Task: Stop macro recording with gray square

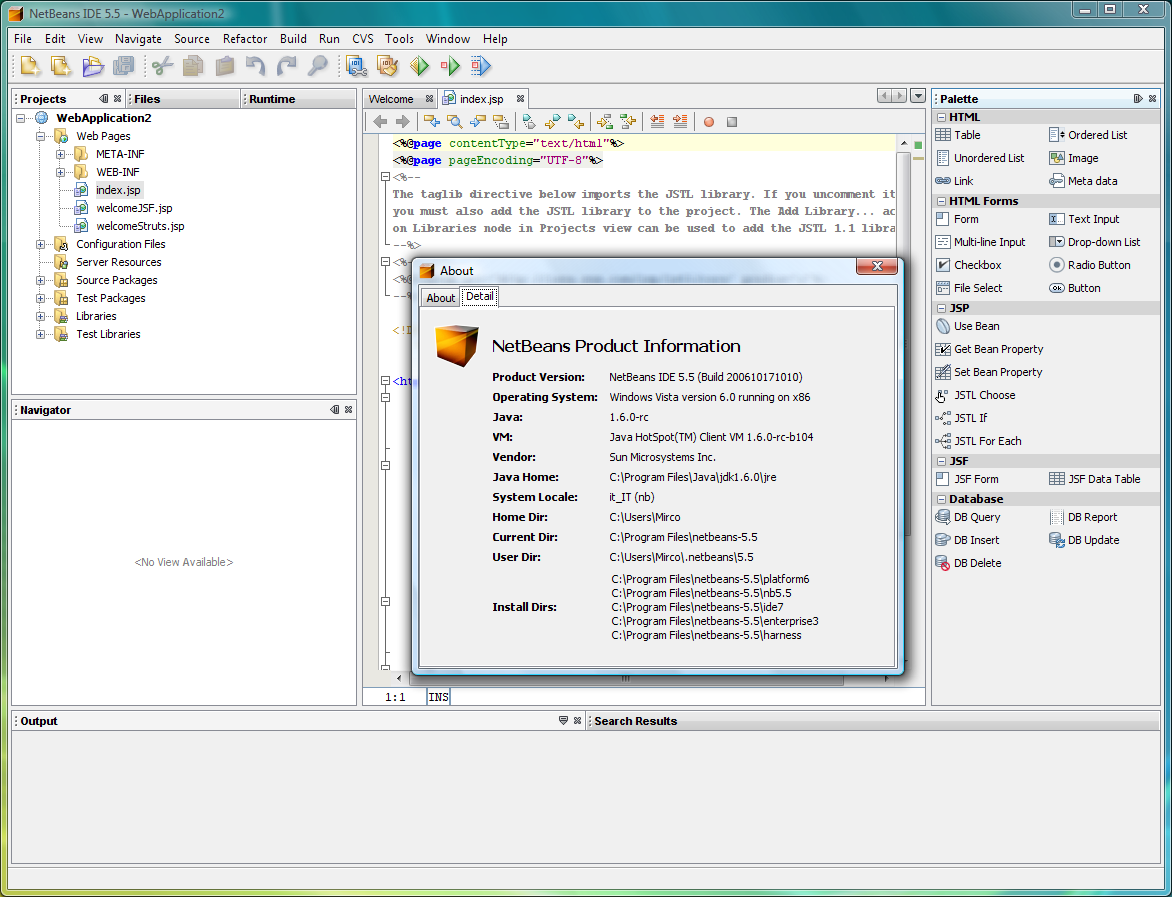Action: (732, 122)
